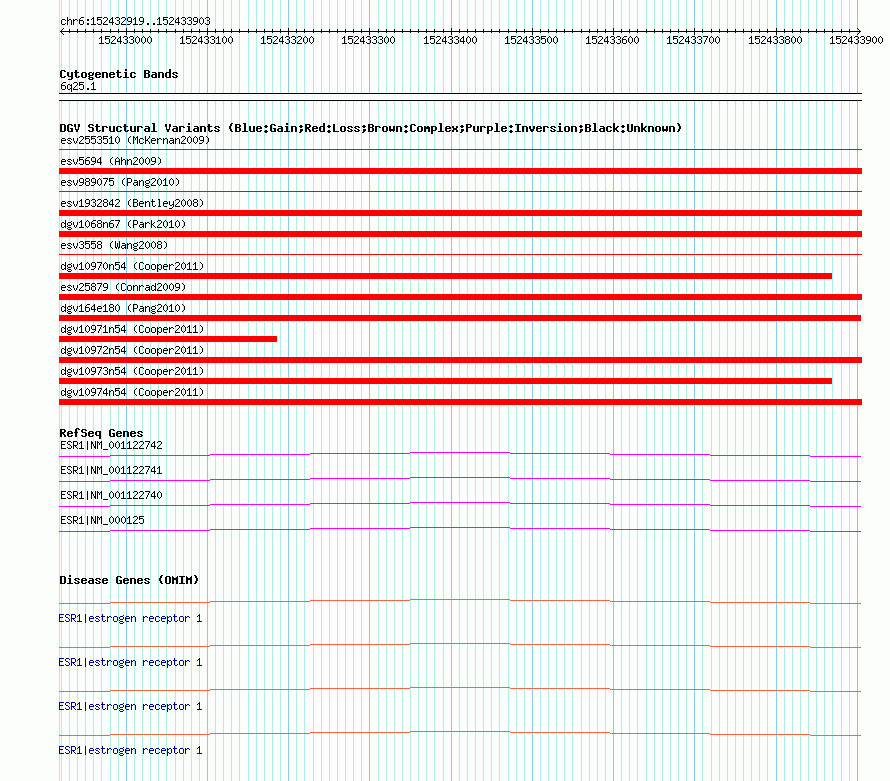The width and height of the screenshot is (890, 781).
Task: Open the second ESR1|estrogen receptor 1 link
Action: click(x=130, y=662)
